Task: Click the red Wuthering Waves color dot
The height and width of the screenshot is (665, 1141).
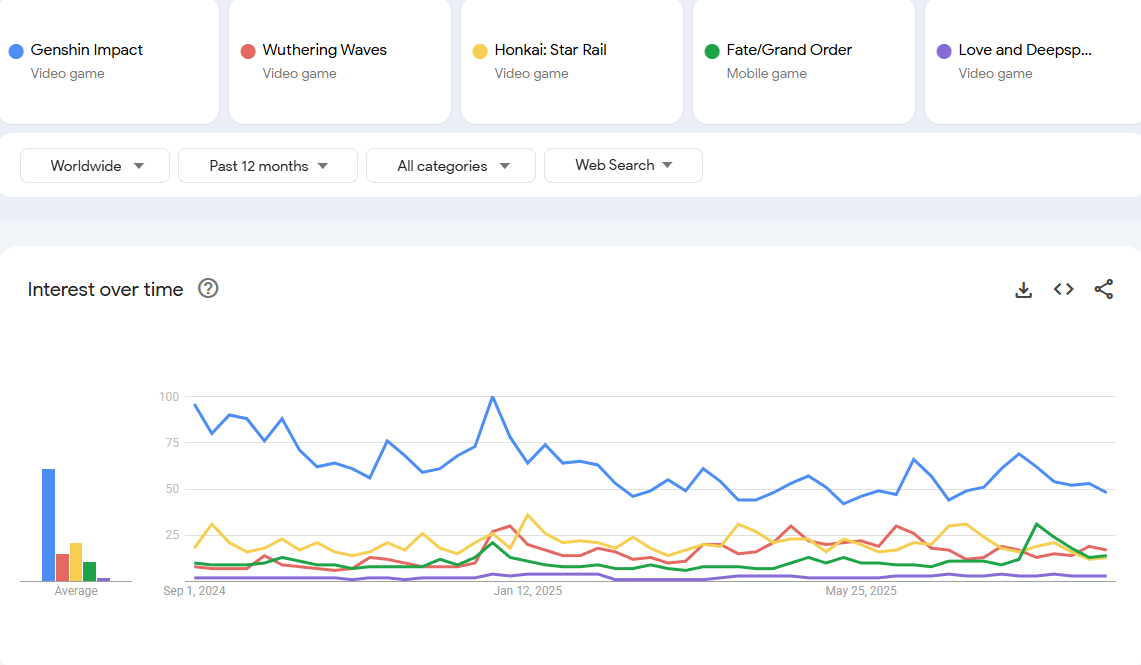Action: pos(248,51)
